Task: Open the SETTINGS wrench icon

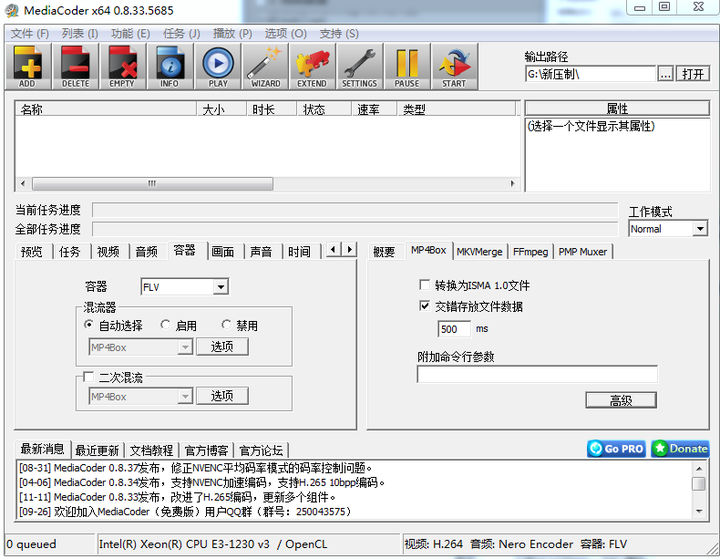Action: tap(360, 66)
